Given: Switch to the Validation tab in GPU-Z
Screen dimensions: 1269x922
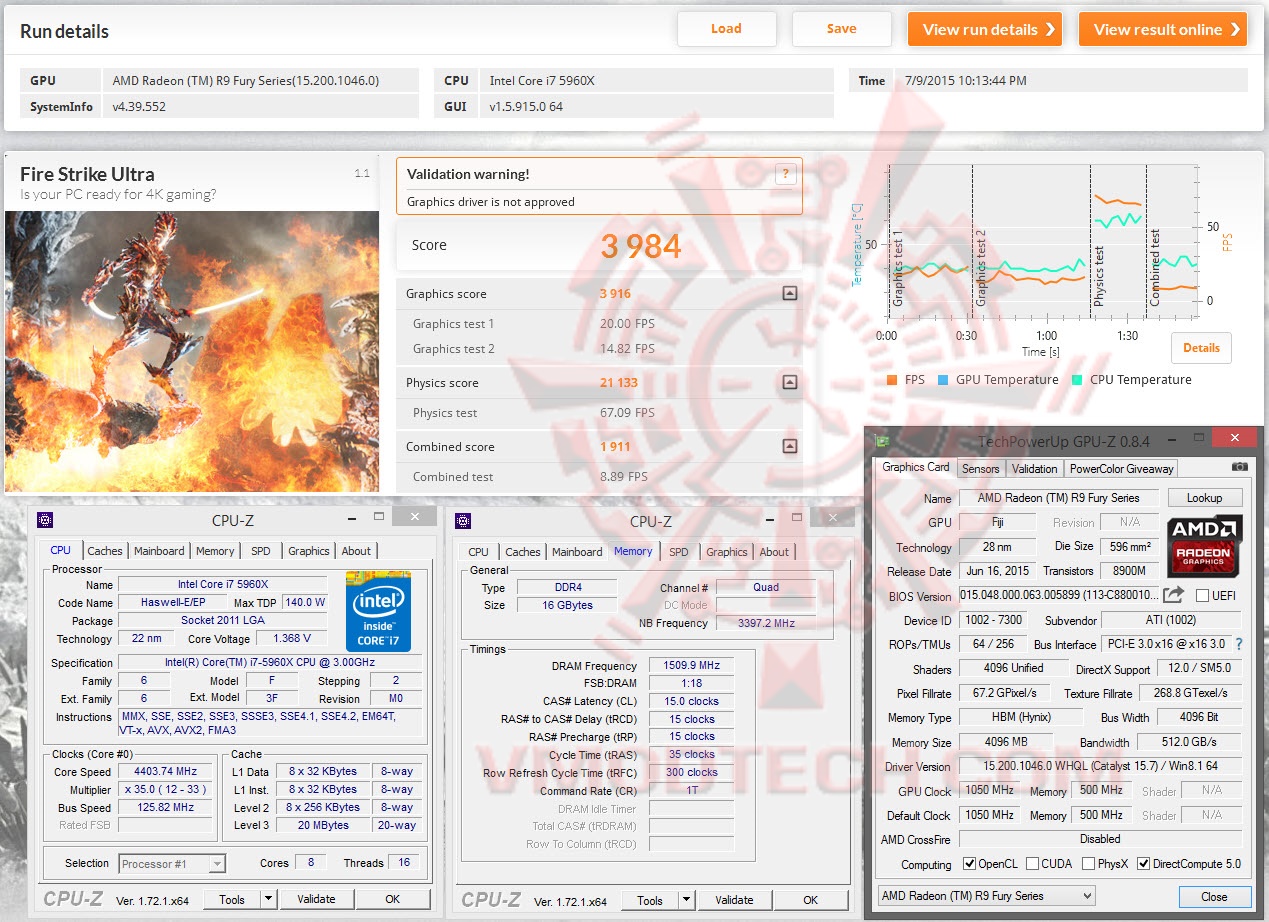Looking at the screenshot, I should [x=1034, y=468].
